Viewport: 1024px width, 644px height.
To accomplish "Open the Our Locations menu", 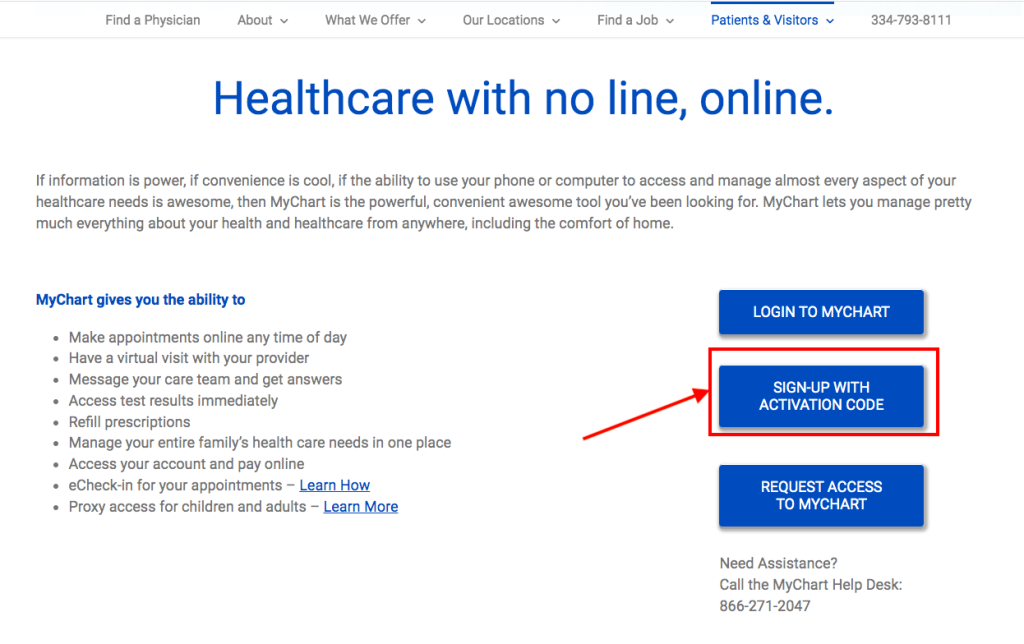I will (x=511, y=20).
